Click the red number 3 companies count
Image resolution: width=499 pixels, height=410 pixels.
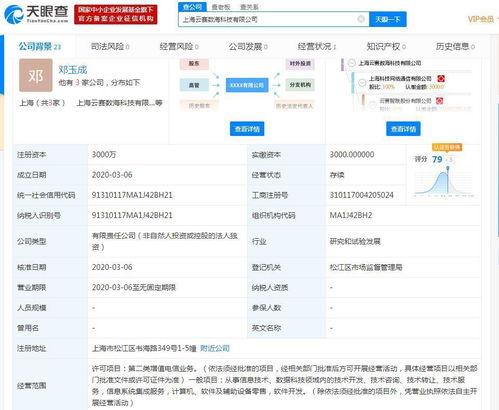pyautogui.click(x=77, y=82)
